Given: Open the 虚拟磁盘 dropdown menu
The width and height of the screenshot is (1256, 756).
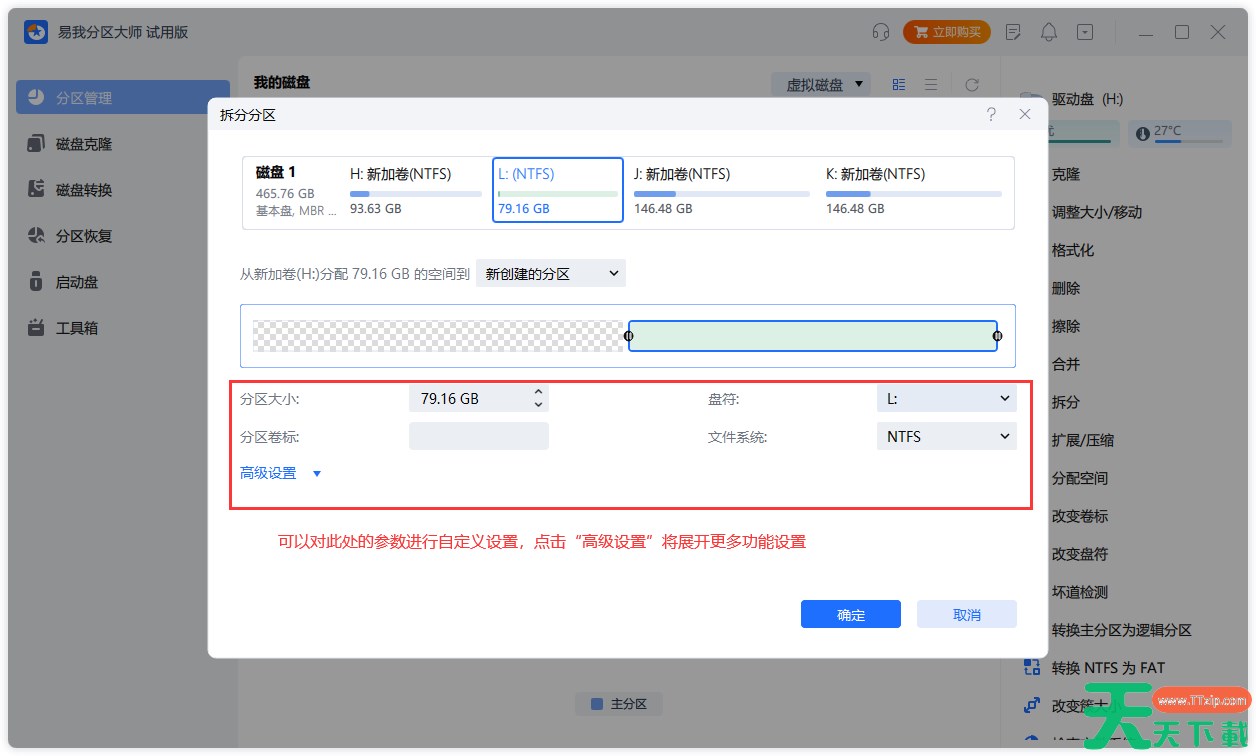Looking at the screenshot, I should coord(821,85).
